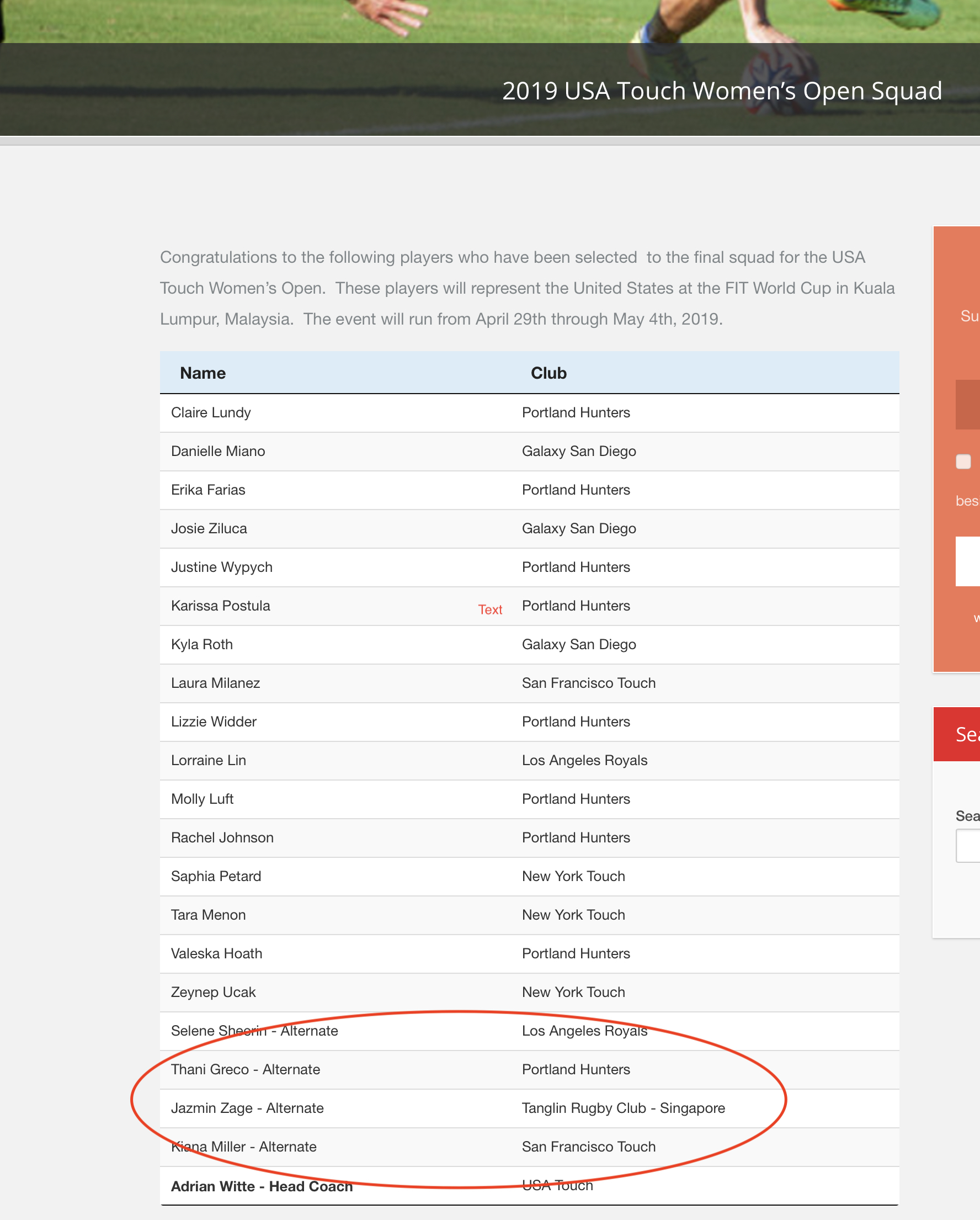Select the Karissa Postula name cell
Image resolution: width=980 pixels, height=1220 pixels.
(335, 606)
